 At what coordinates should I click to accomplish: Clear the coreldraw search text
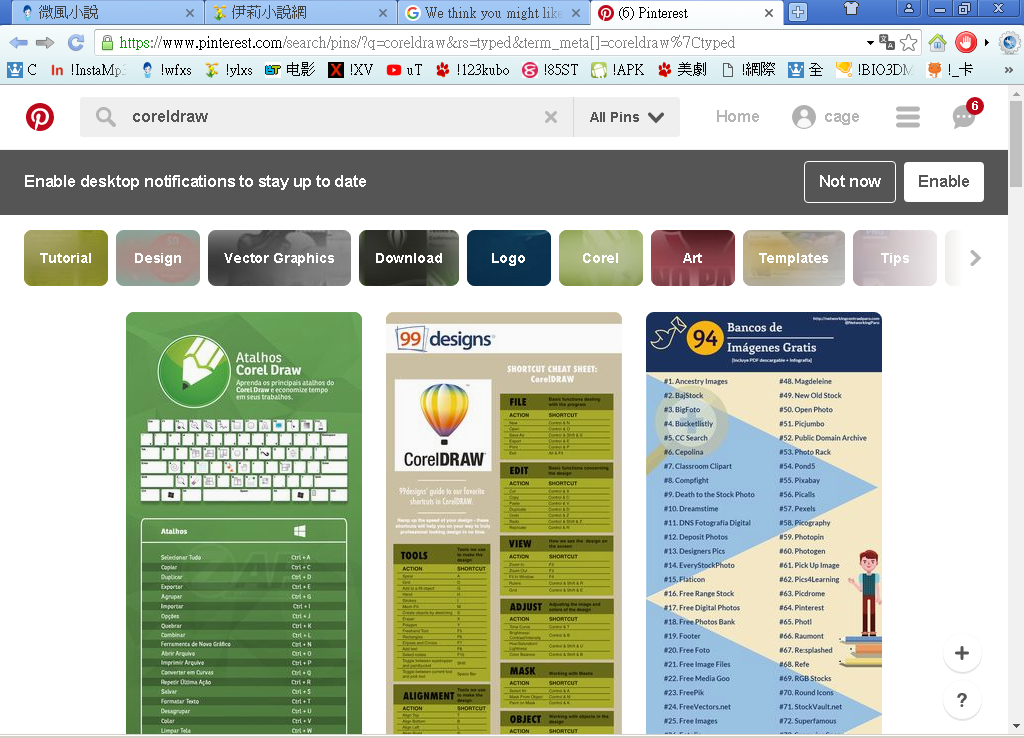551,117
